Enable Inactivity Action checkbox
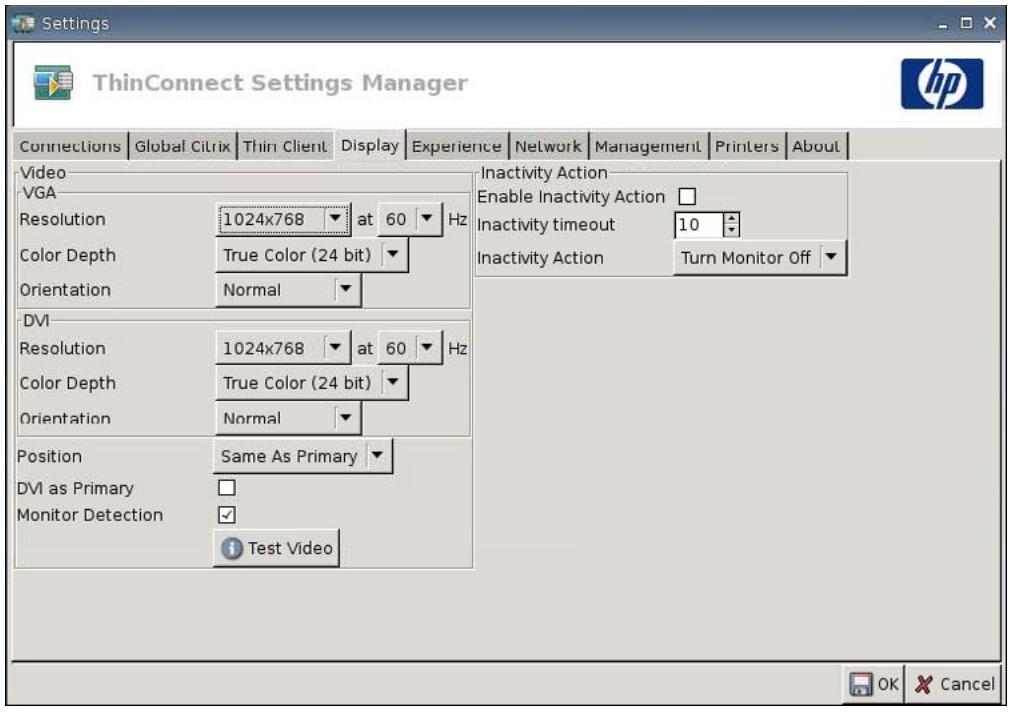Image resolution: width=1012 pixels, height=712 pixels. 687,196
